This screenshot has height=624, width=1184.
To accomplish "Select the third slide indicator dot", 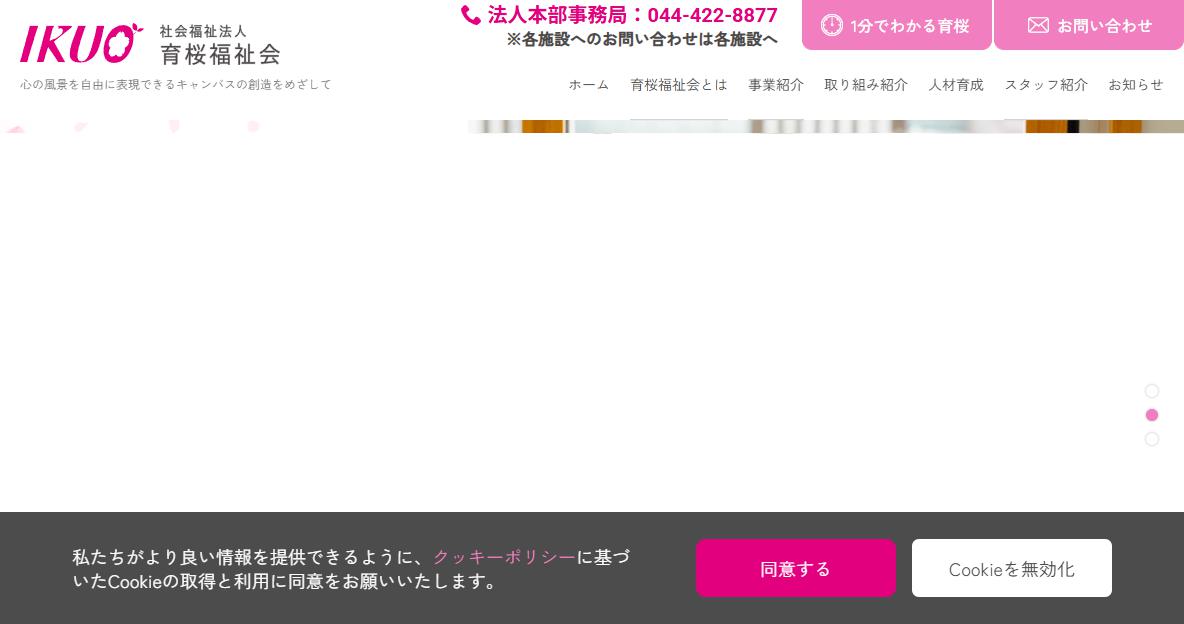I will [x=1152, y=439].
